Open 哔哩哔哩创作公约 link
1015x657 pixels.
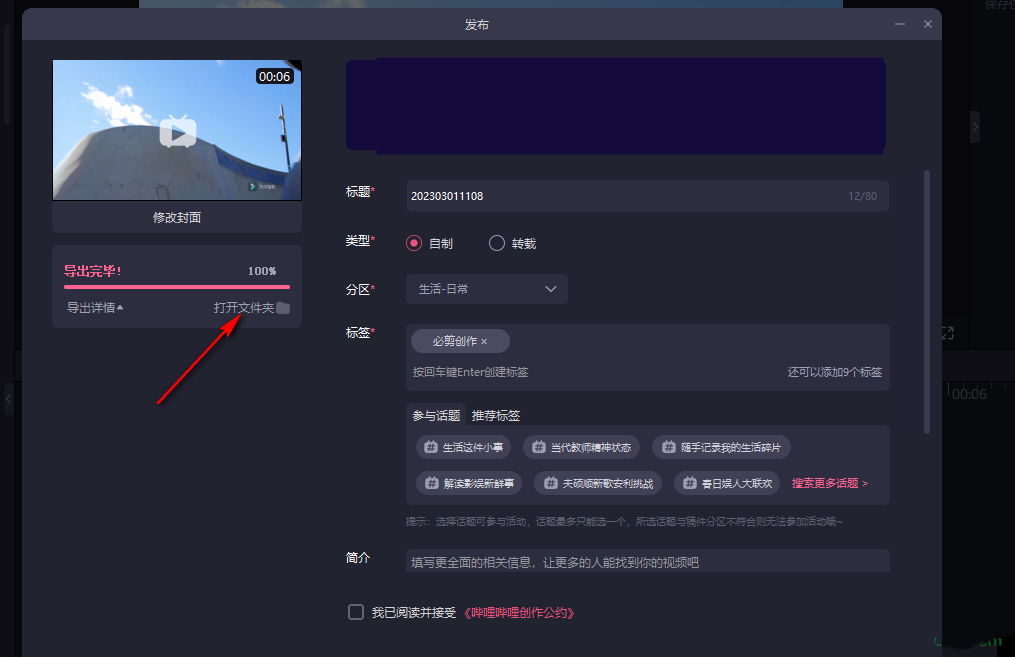click(x=519, y=613)
